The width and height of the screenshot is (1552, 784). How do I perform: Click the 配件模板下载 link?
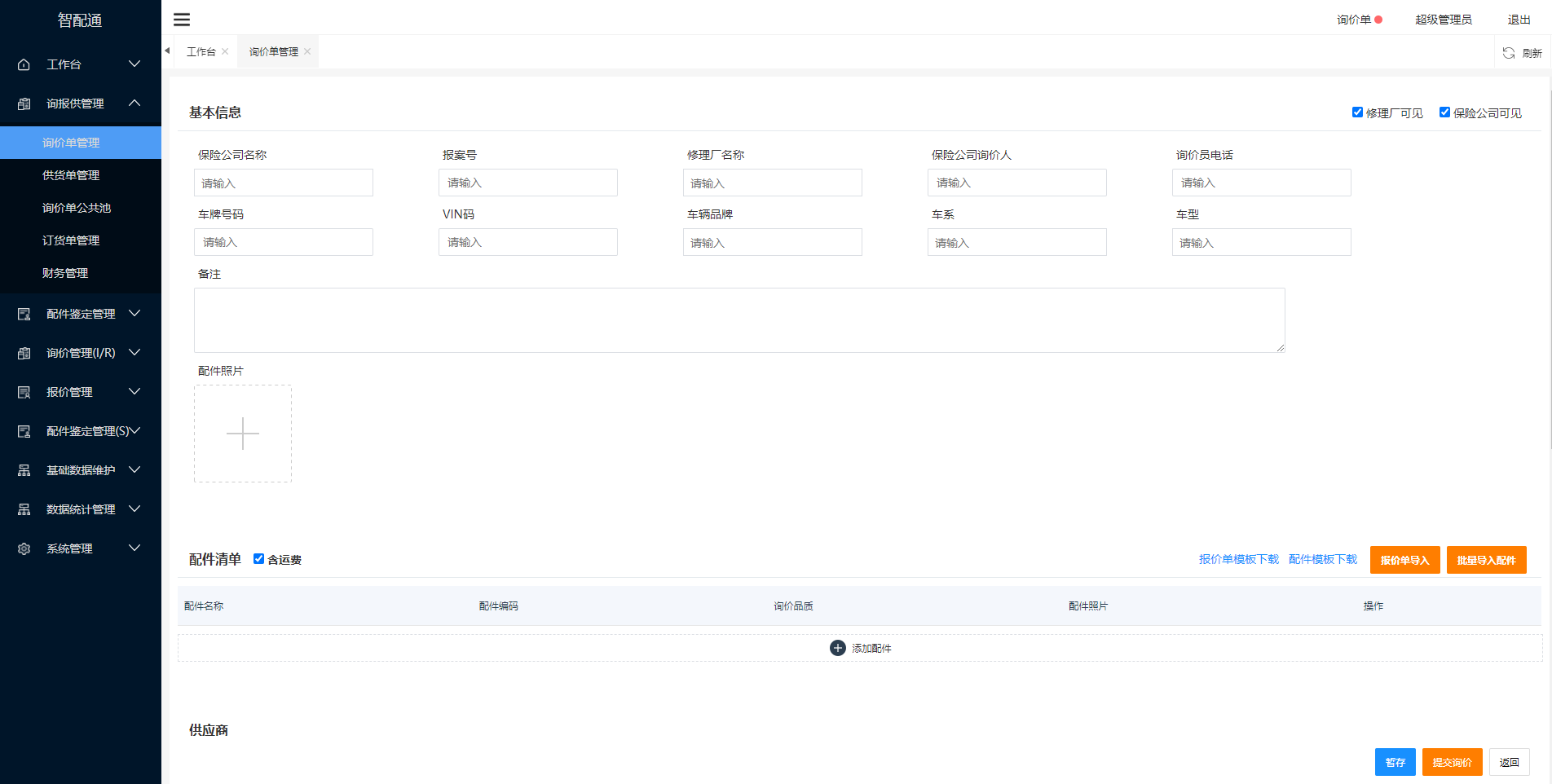1322,559
